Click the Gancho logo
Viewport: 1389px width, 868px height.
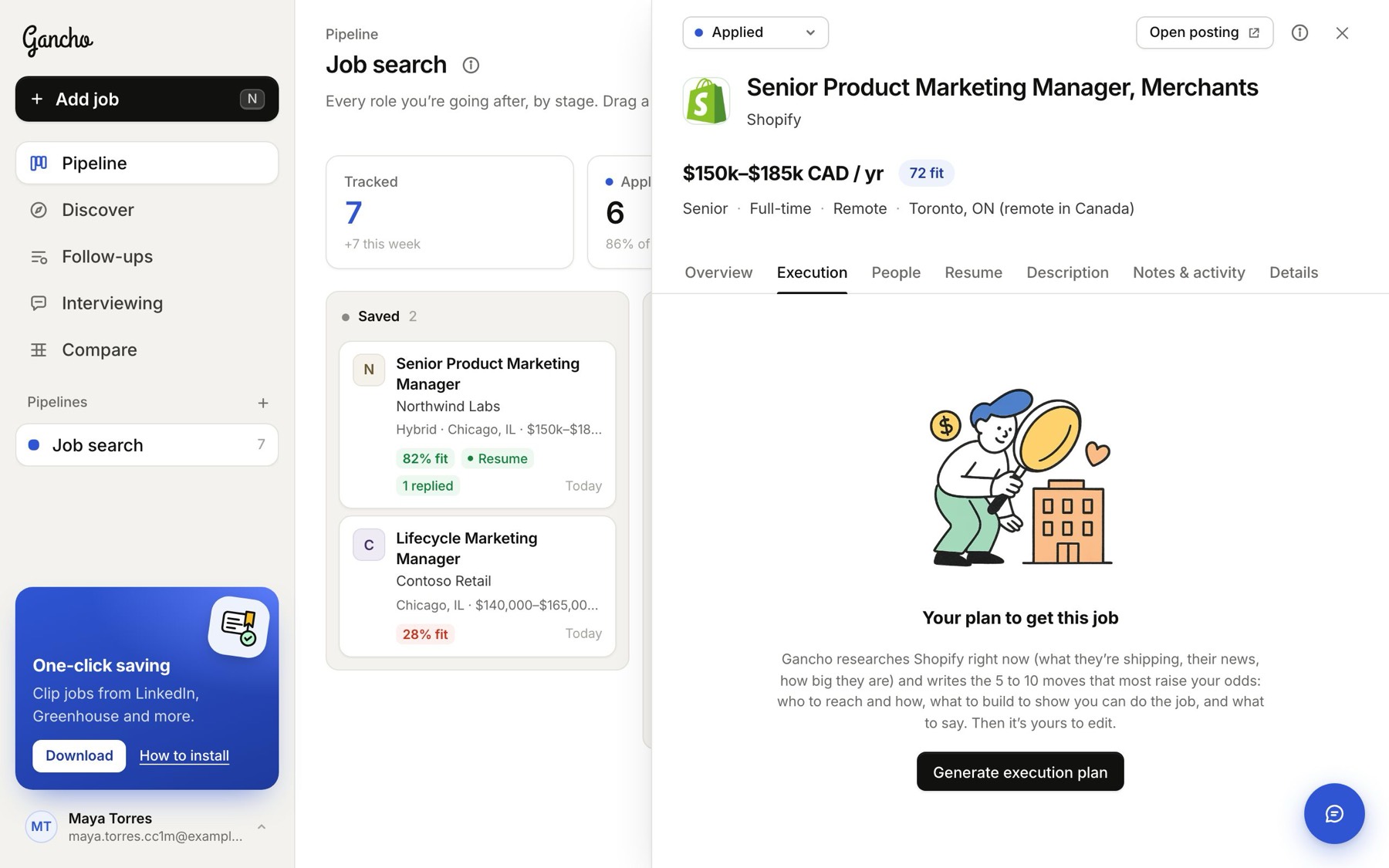[x=58, y=40]
